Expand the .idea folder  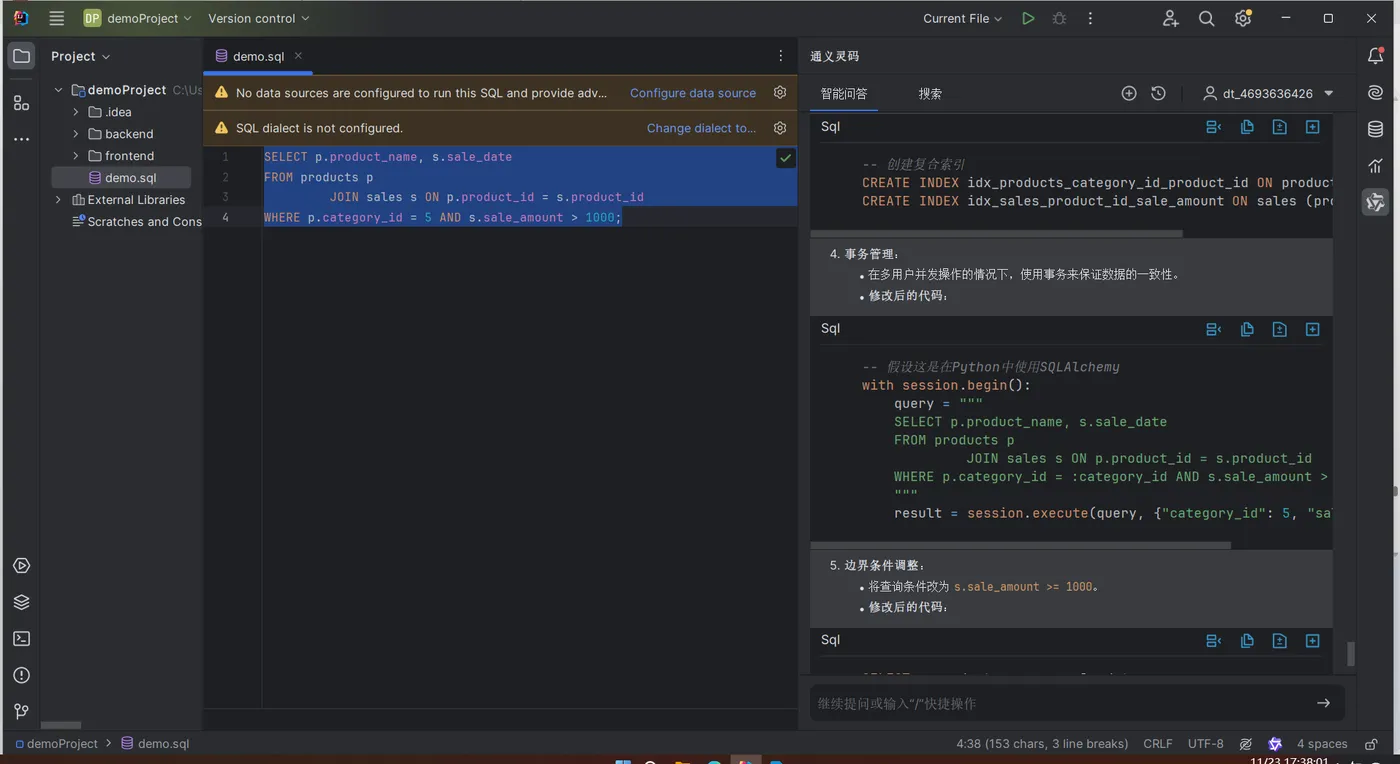point(76,112)
